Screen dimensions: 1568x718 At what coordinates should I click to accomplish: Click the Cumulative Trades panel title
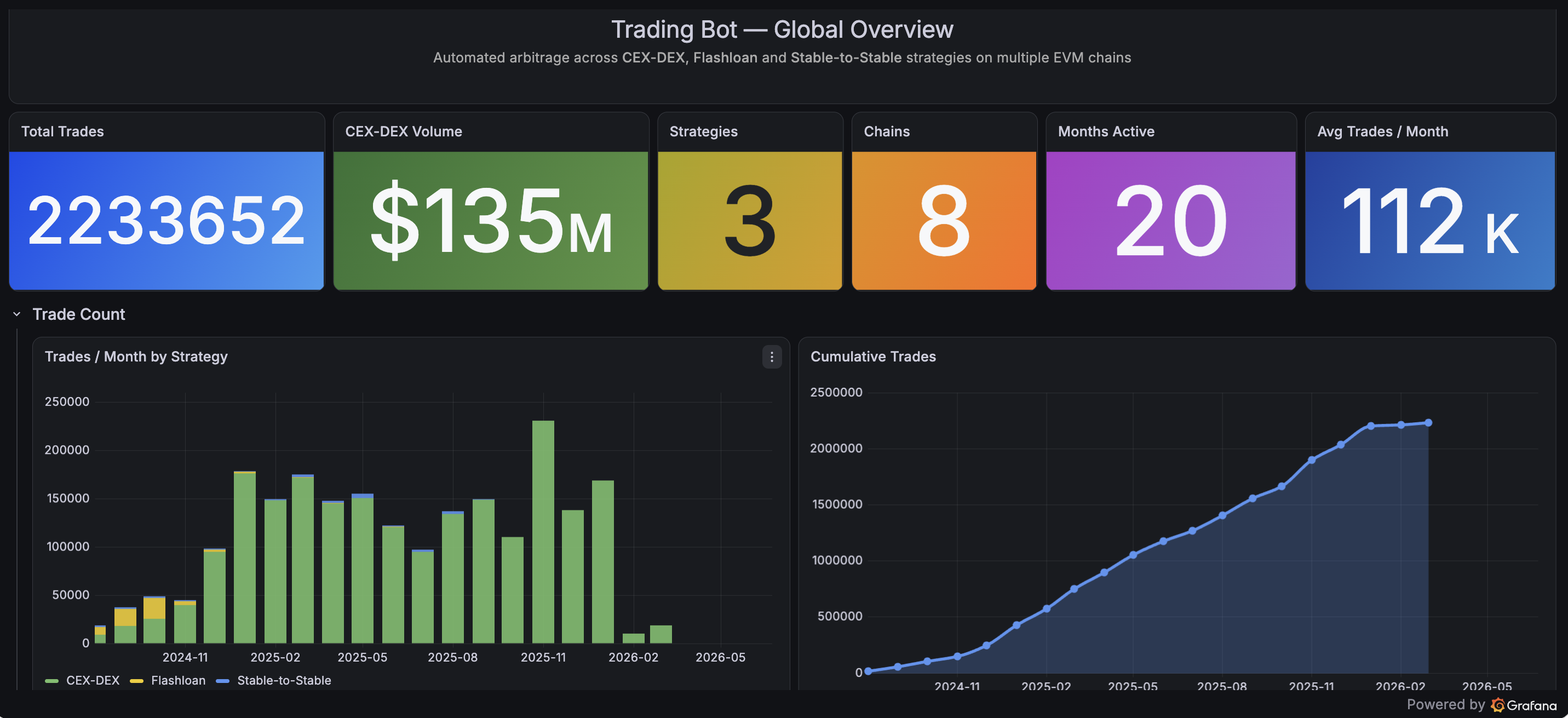click(873, 357)
